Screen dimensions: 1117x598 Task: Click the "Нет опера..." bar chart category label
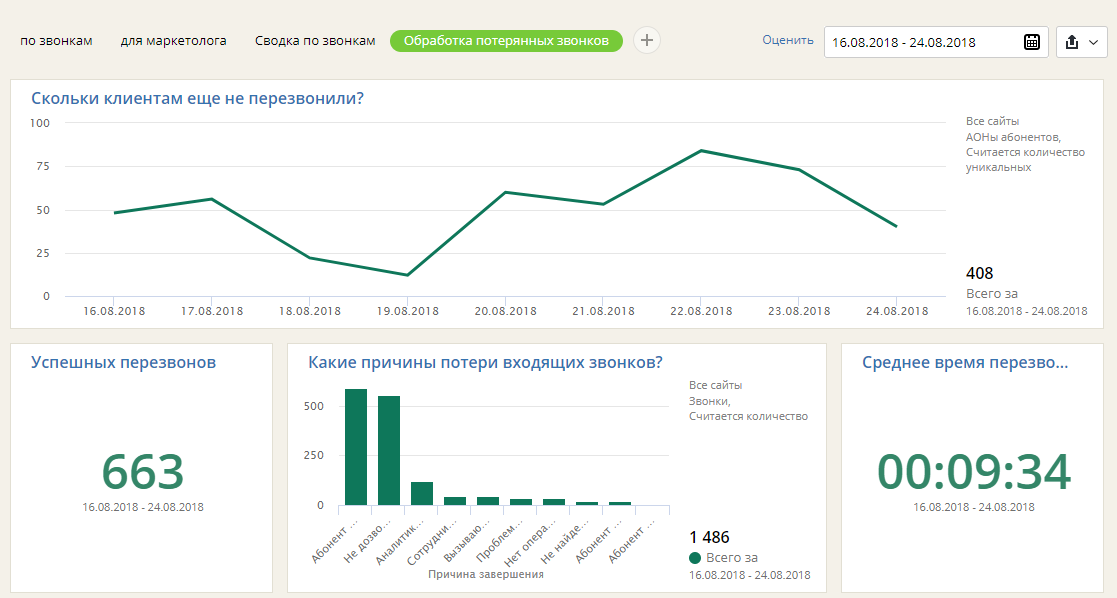[531, 544]
